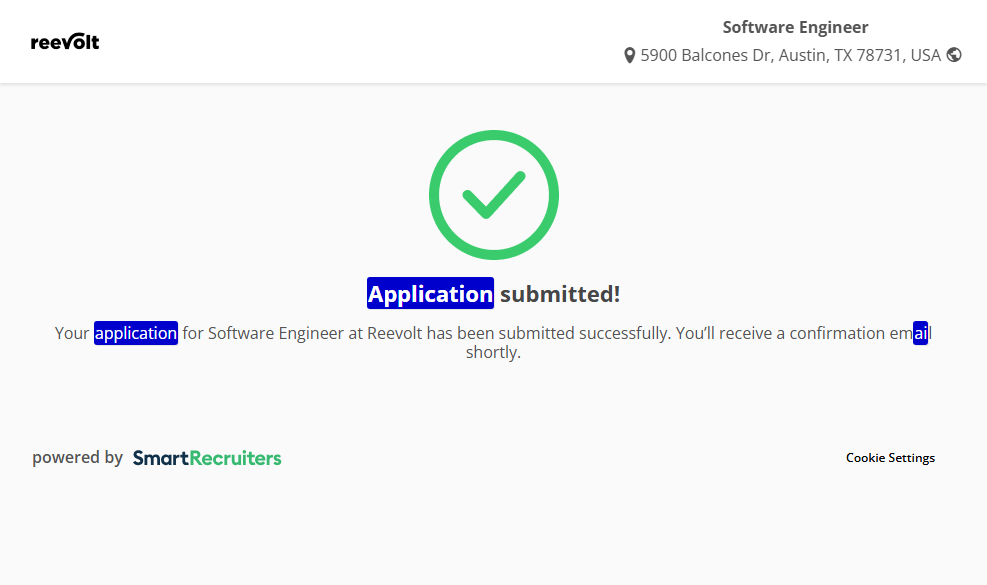Click the Reevolt logo in the header
The width and height of the screenshot is (987, 585).
click(65, 42)
